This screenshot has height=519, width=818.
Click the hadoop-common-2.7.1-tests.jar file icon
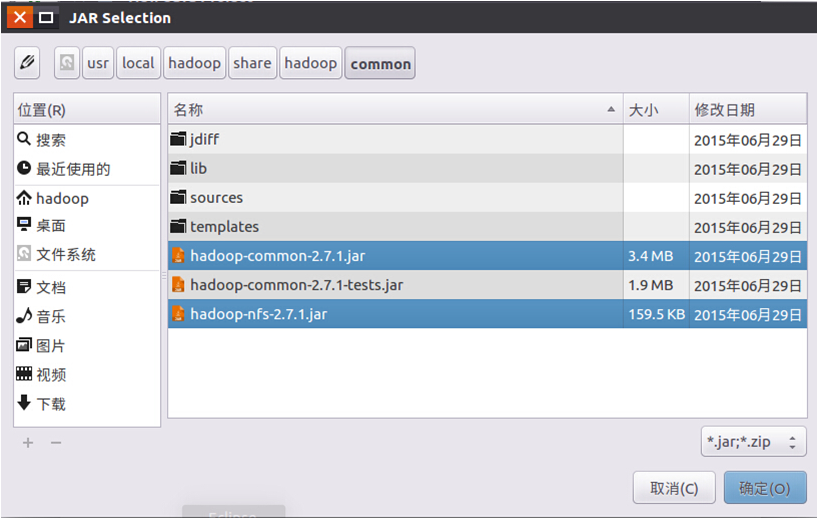click(179, 285)
